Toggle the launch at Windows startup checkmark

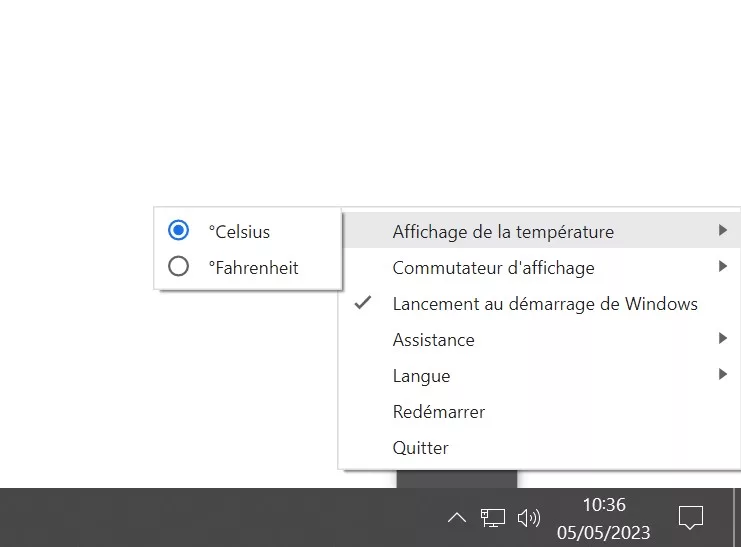coord(364,303)
